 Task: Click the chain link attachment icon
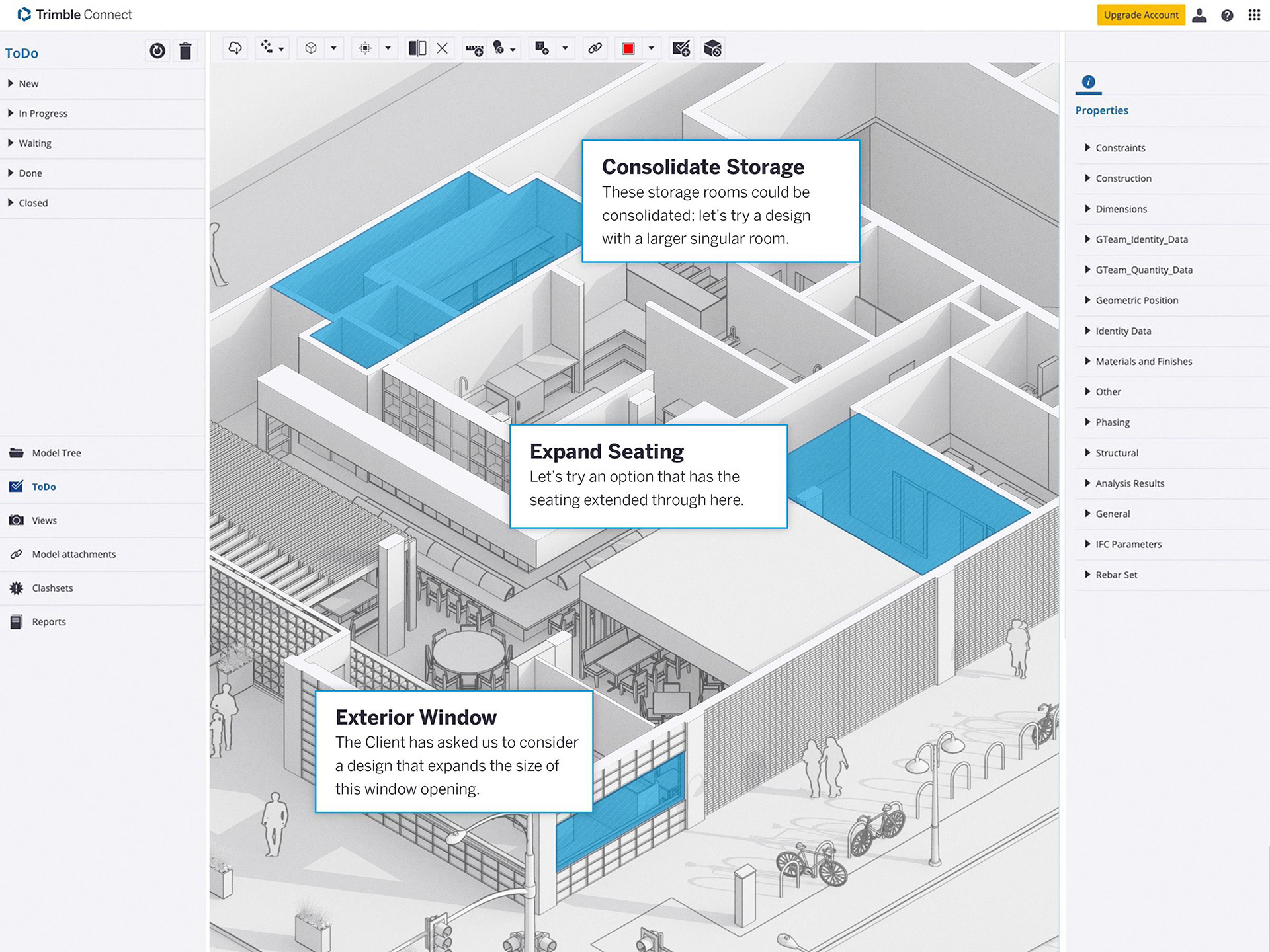pos(595,48)
